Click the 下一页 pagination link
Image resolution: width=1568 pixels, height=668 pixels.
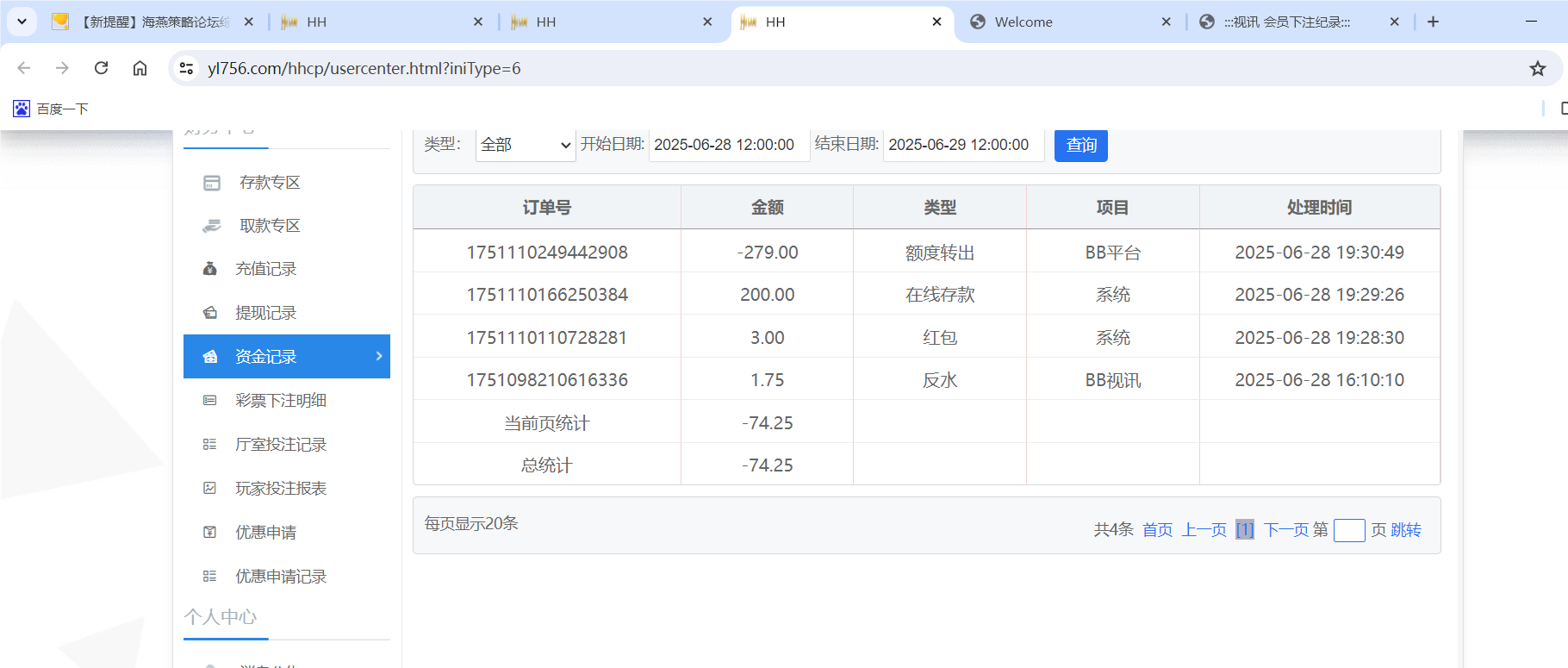pyautogui.click(x=1285, y=530)
